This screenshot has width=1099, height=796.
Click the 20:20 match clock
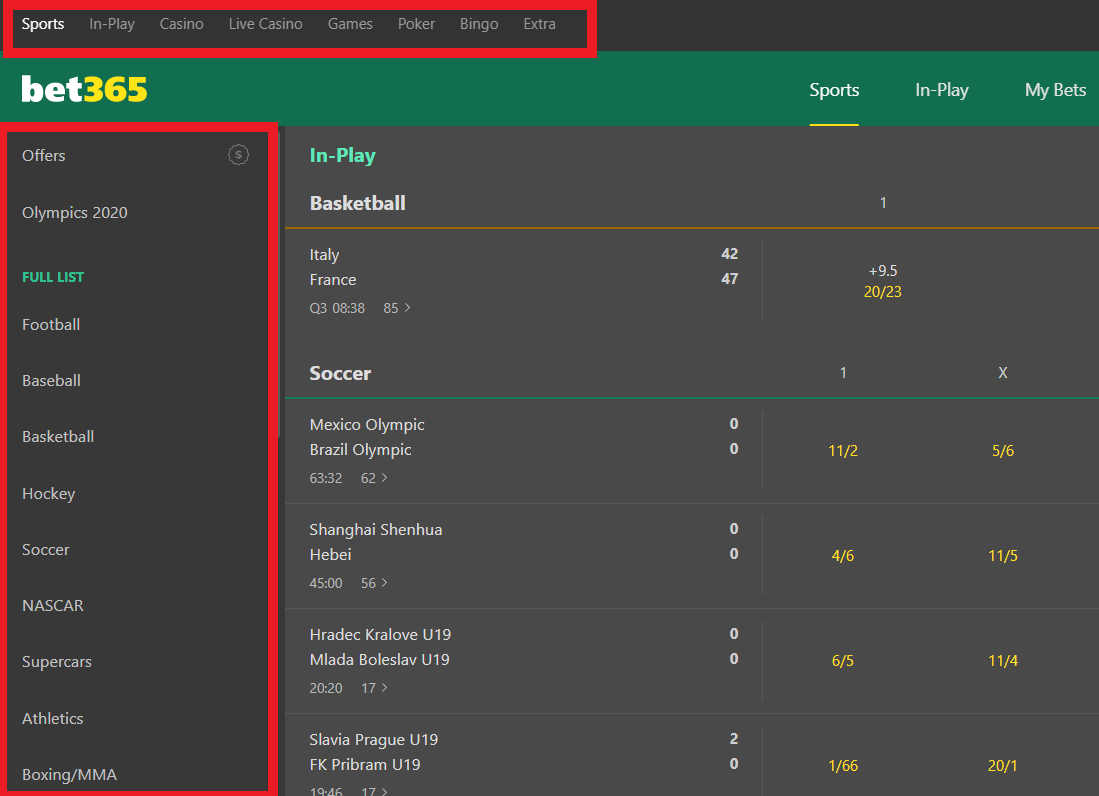pos(326,688)
